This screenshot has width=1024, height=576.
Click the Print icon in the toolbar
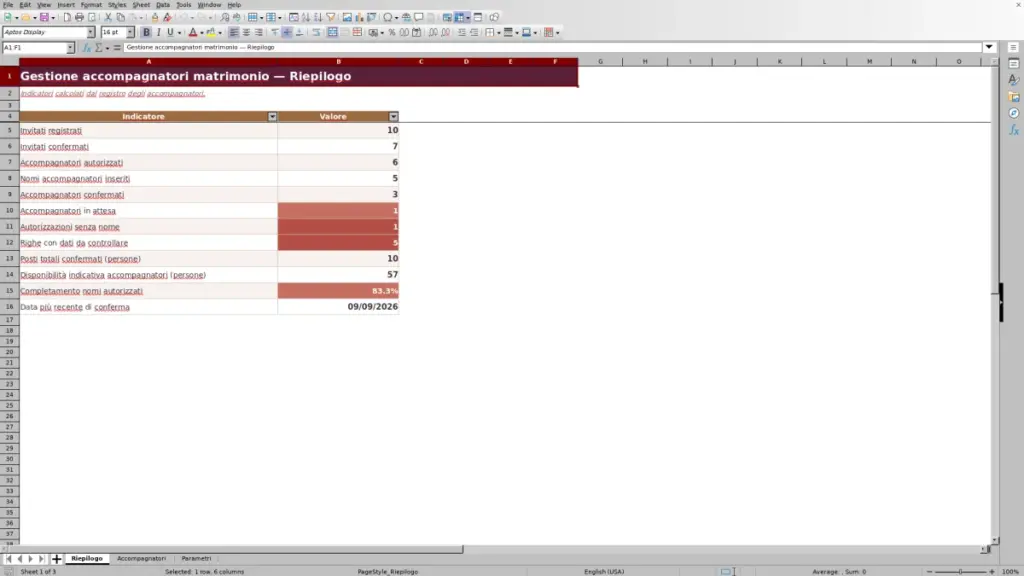[79, 18]
